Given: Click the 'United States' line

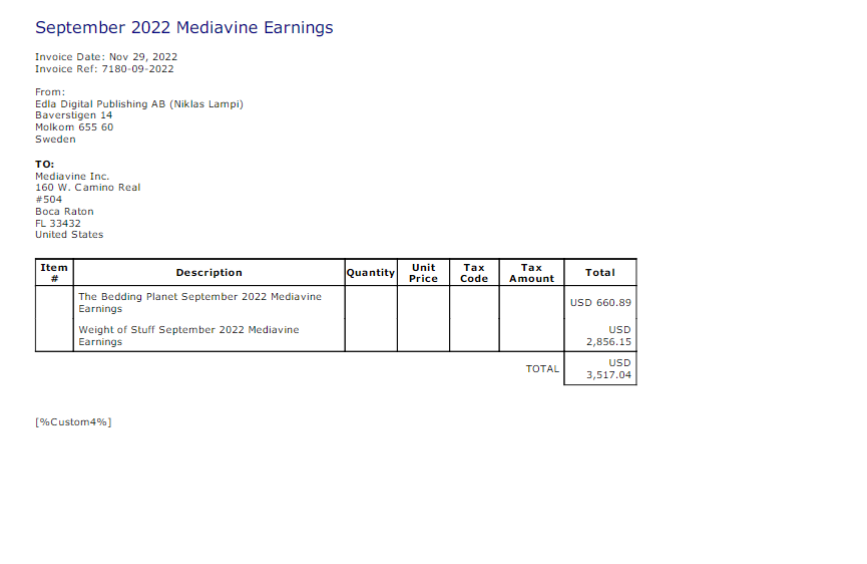Looking at the screenshot, I should [x=69, y=235].
